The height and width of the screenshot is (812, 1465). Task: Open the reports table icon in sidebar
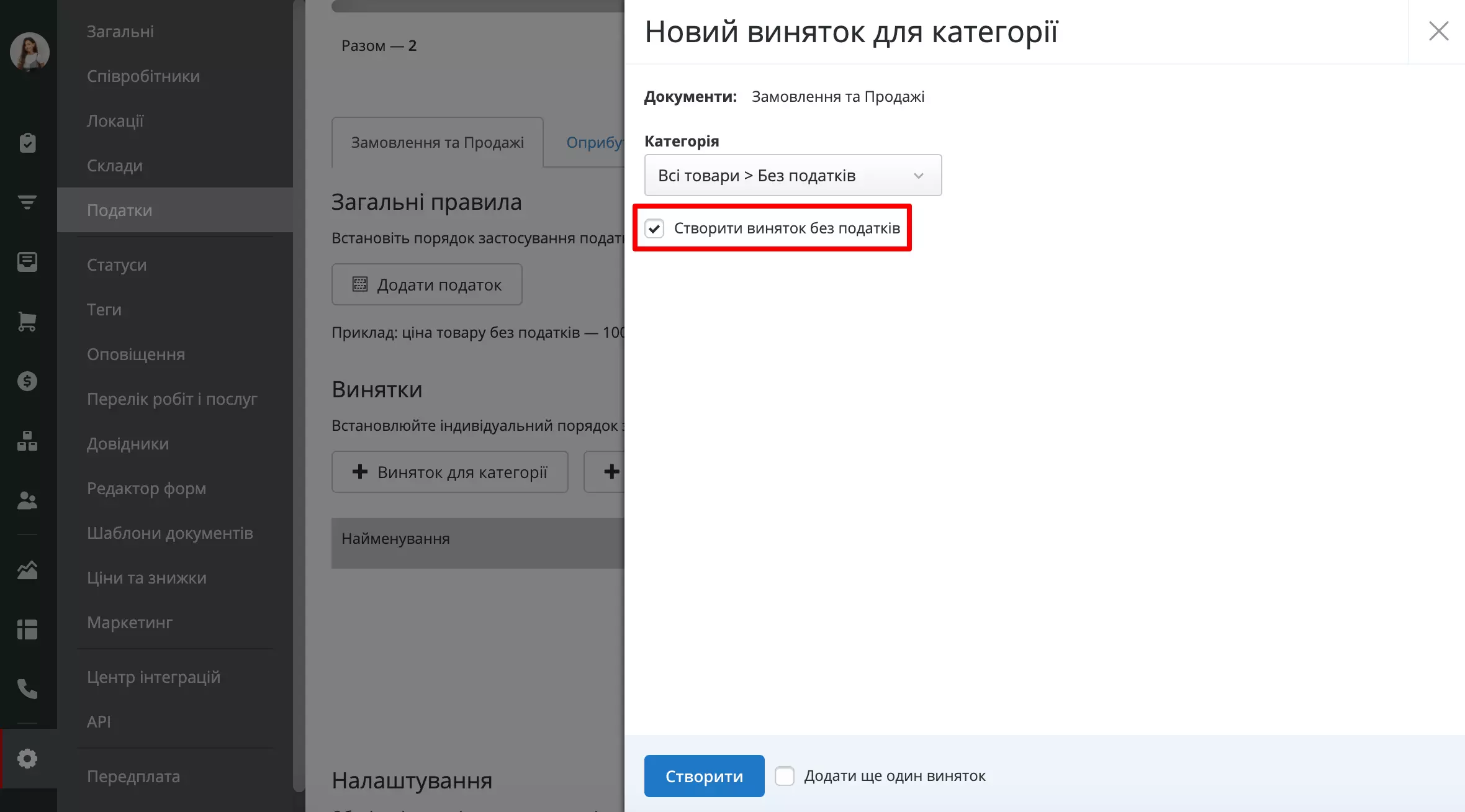pyautogui.click(x=27, y=629)
